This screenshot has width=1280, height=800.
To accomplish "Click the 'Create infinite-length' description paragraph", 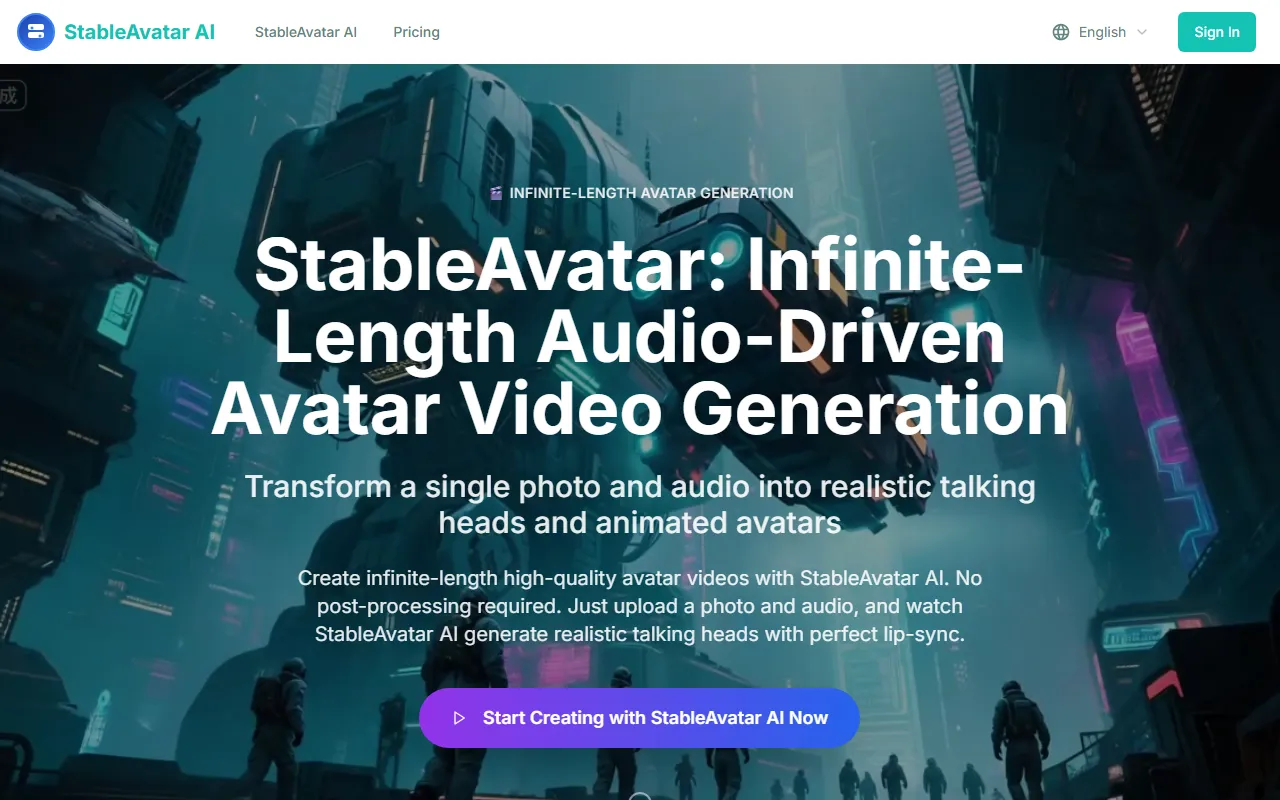I will 640,606.
